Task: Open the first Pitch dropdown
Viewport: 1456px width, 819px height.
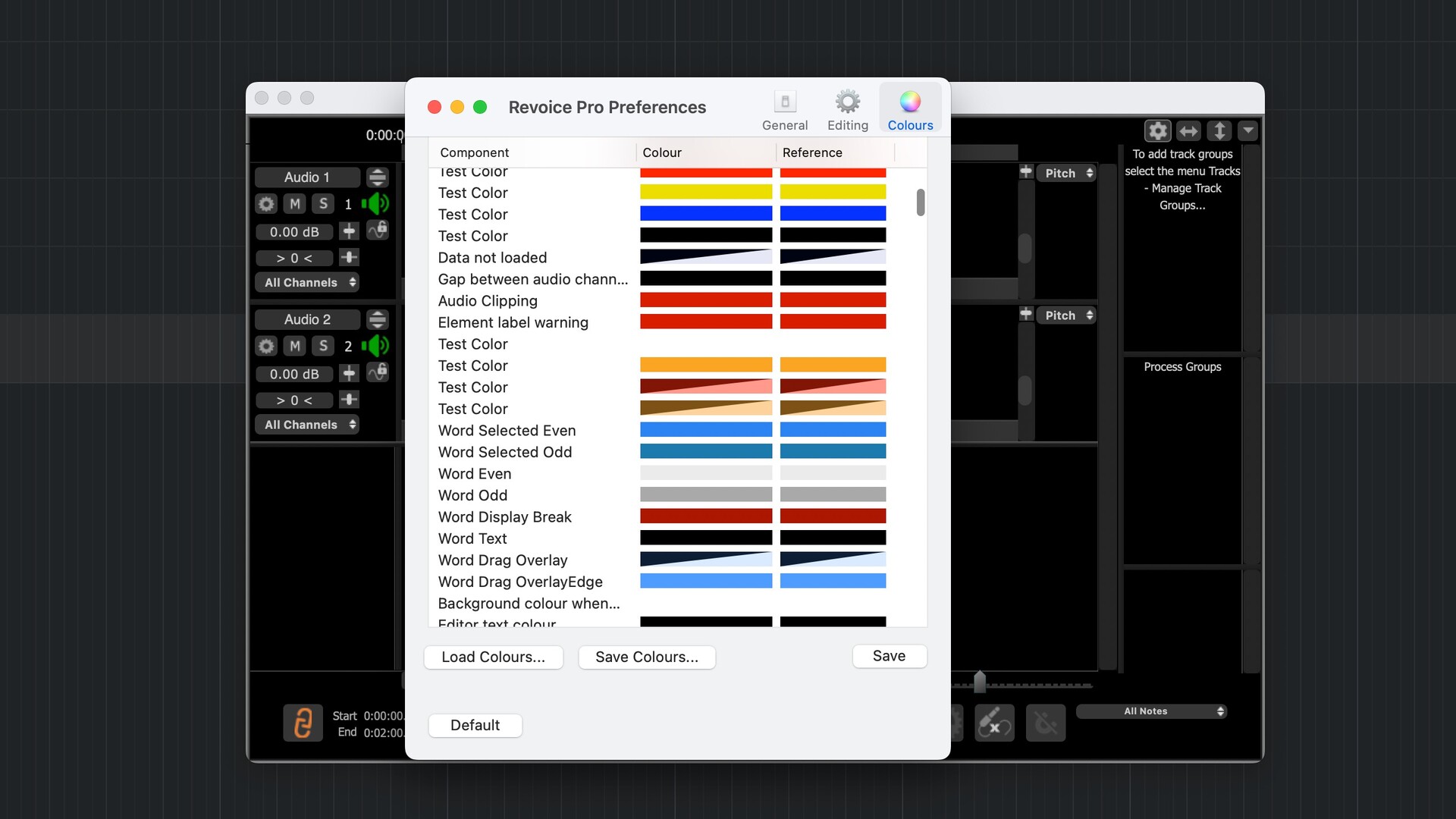Action: 1068,174
